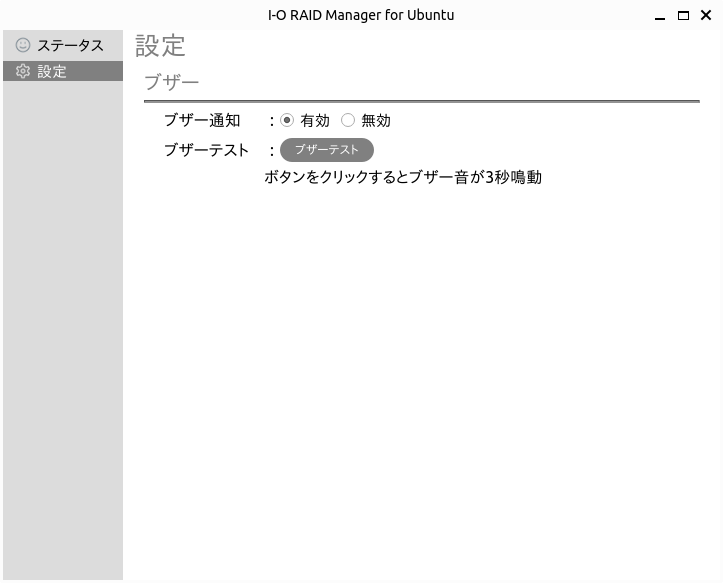Open the ステータス sidebar page
The height and width of the screenshot is (583, 723).
pyautogui.click(x=70, y=45)
